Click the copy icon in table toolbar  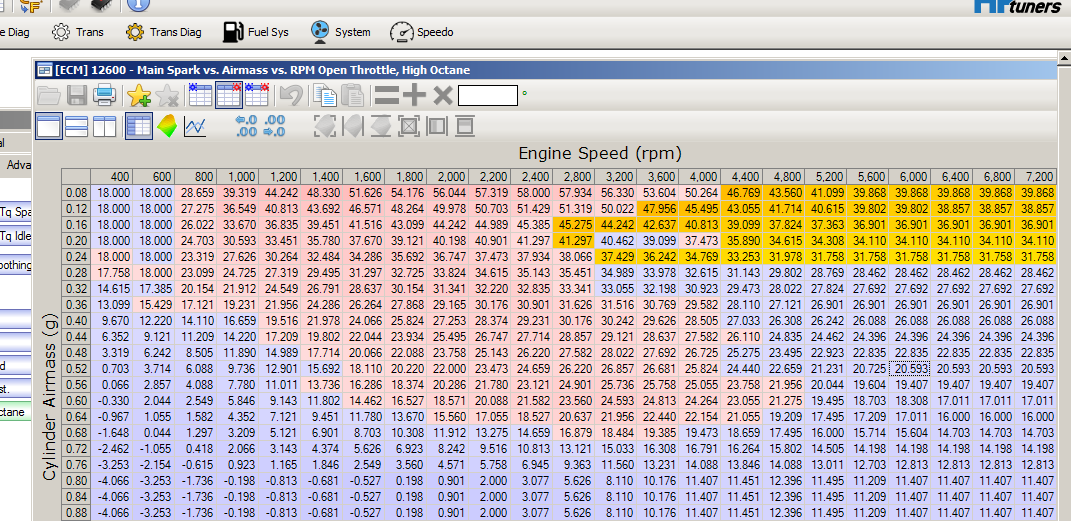(x=323, y=96)
